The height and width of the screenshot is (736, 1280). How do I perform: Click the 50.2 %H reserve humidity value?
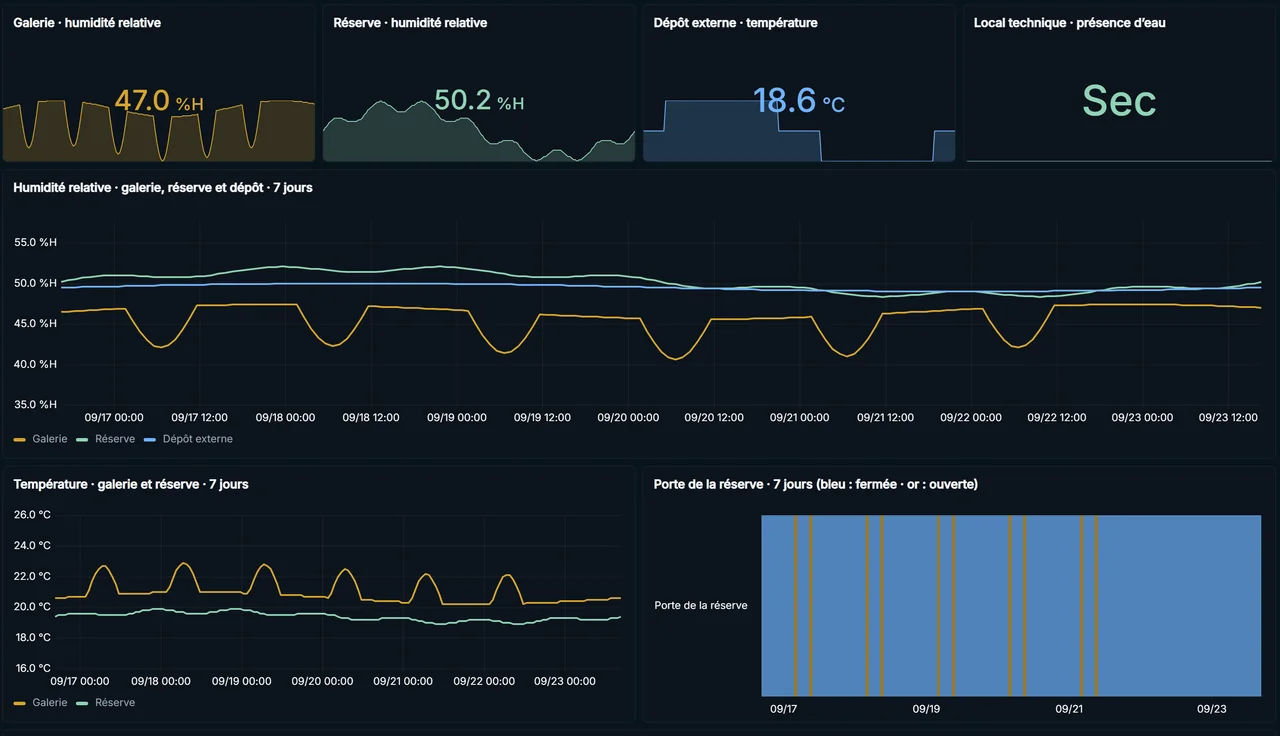click(x=479, y=101)
